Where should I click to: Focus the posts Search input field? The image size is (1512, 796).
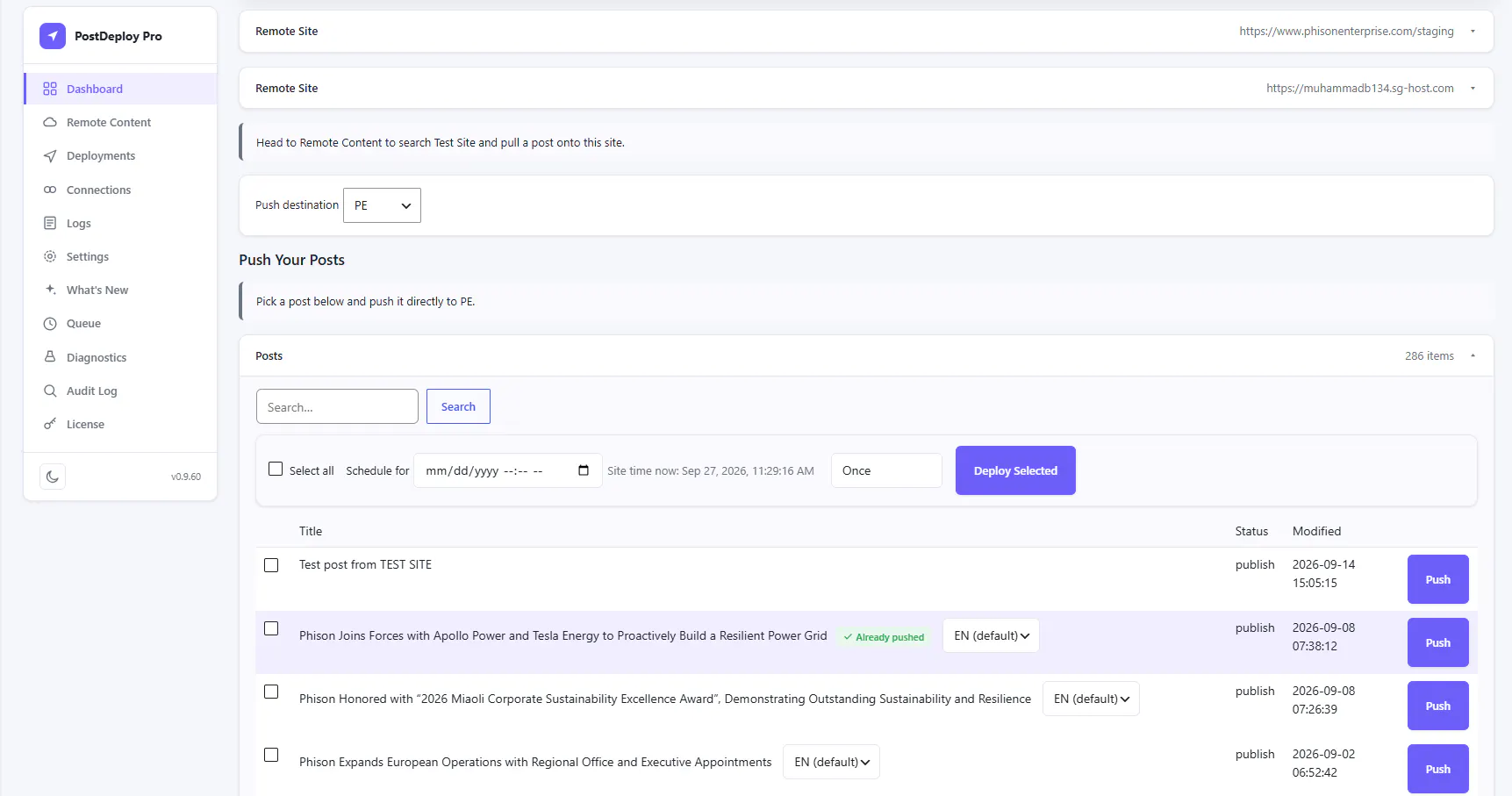pyautogui.click(x=337, y=406)
